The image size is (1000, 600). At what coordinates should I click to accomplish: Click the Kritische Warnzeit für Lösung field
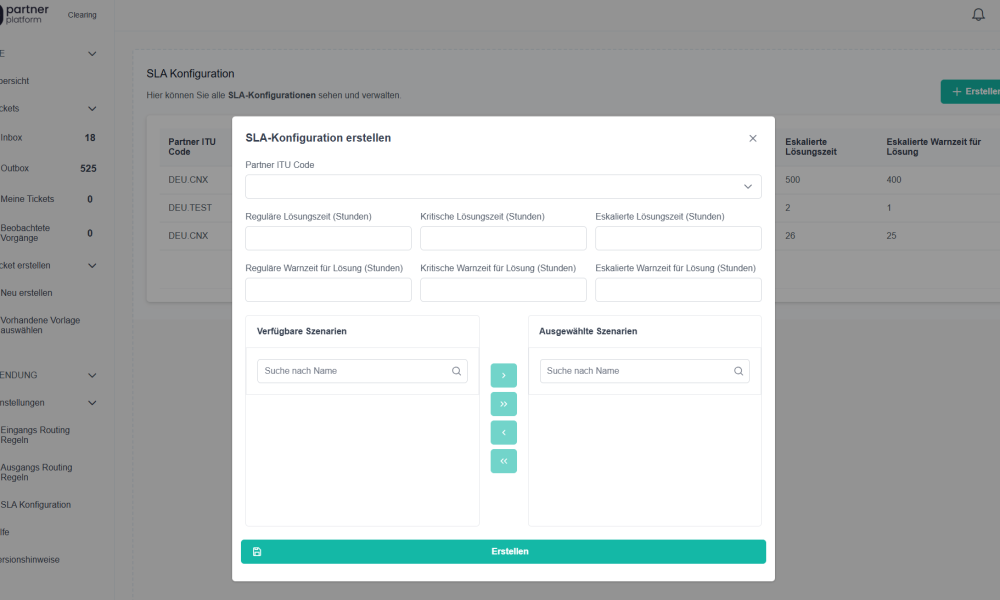click(503, 290)
